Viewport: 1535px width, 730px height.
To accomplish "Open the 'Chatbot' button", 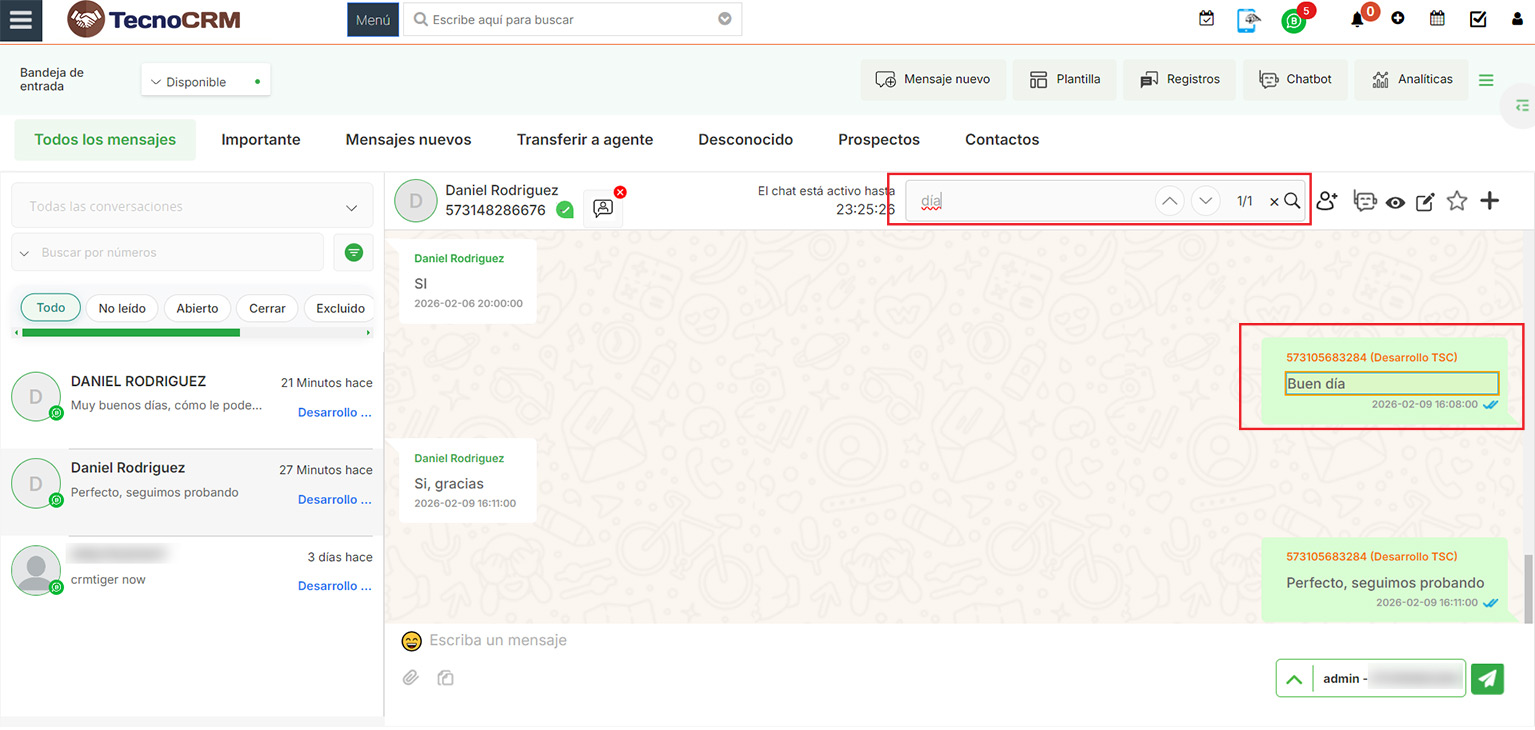I will click(x=1295, y=79).
